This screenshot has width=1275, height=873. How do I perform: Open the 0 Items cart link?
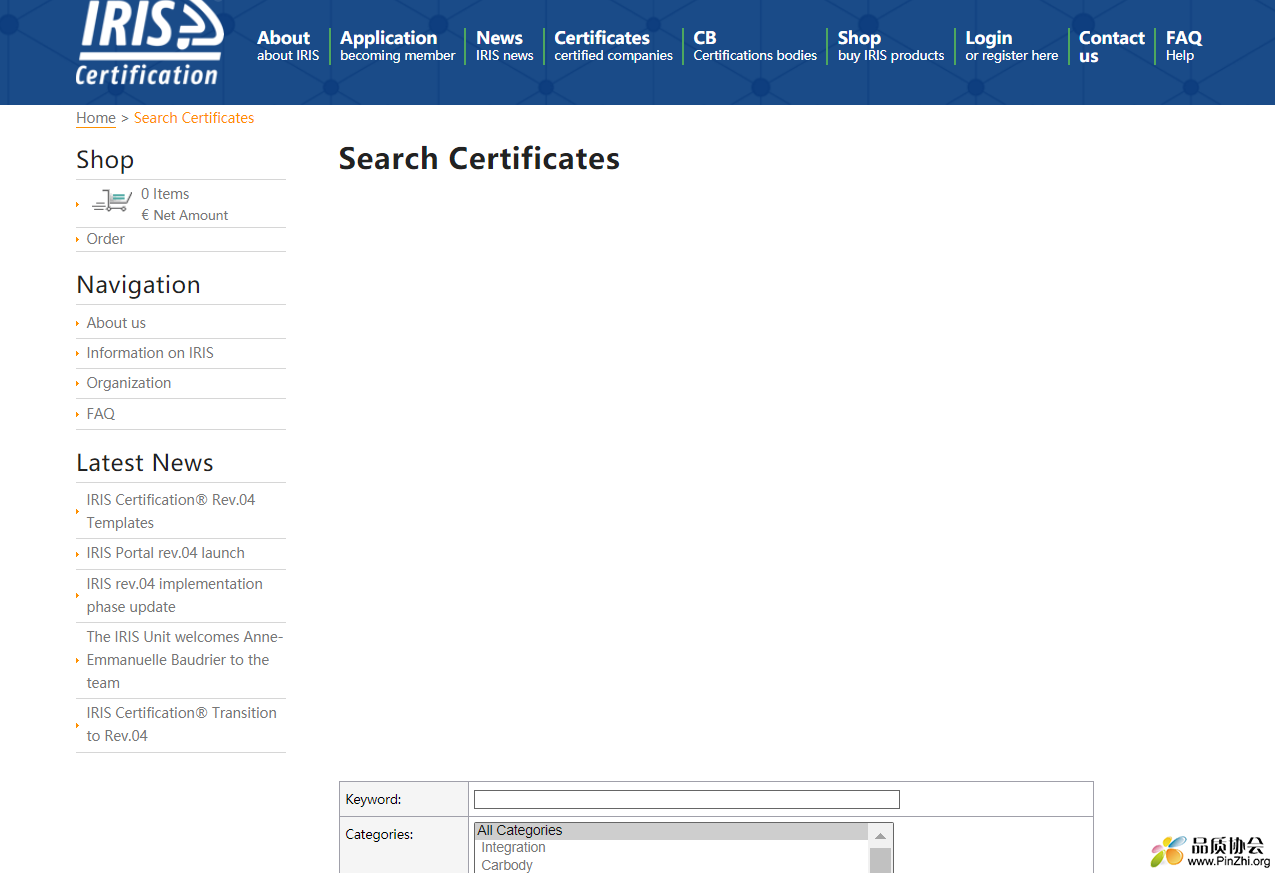click(x=165, y=194)
